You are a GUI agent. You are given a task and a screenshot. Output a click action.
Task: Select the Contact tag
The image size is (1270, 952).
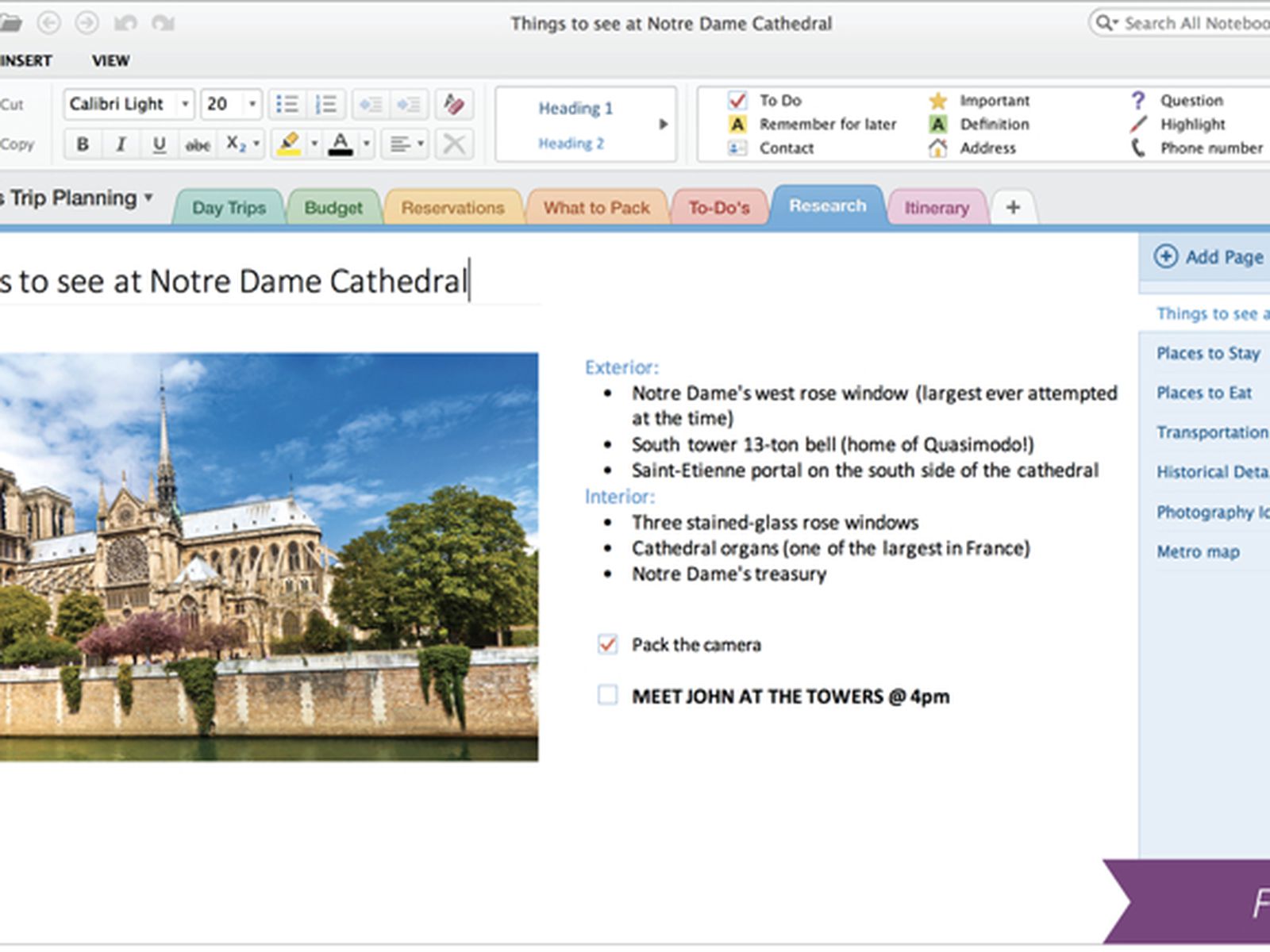click(x=770, y=148)
